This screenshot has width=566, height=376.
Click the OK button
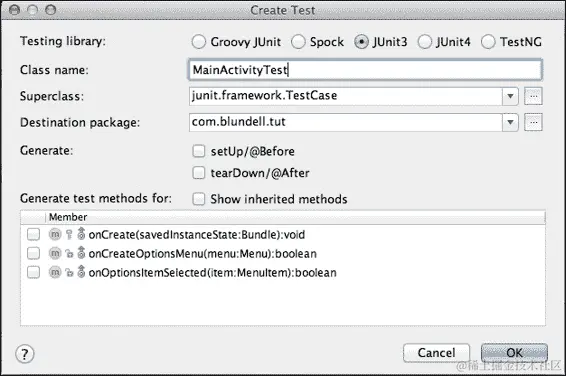[514, 353]
